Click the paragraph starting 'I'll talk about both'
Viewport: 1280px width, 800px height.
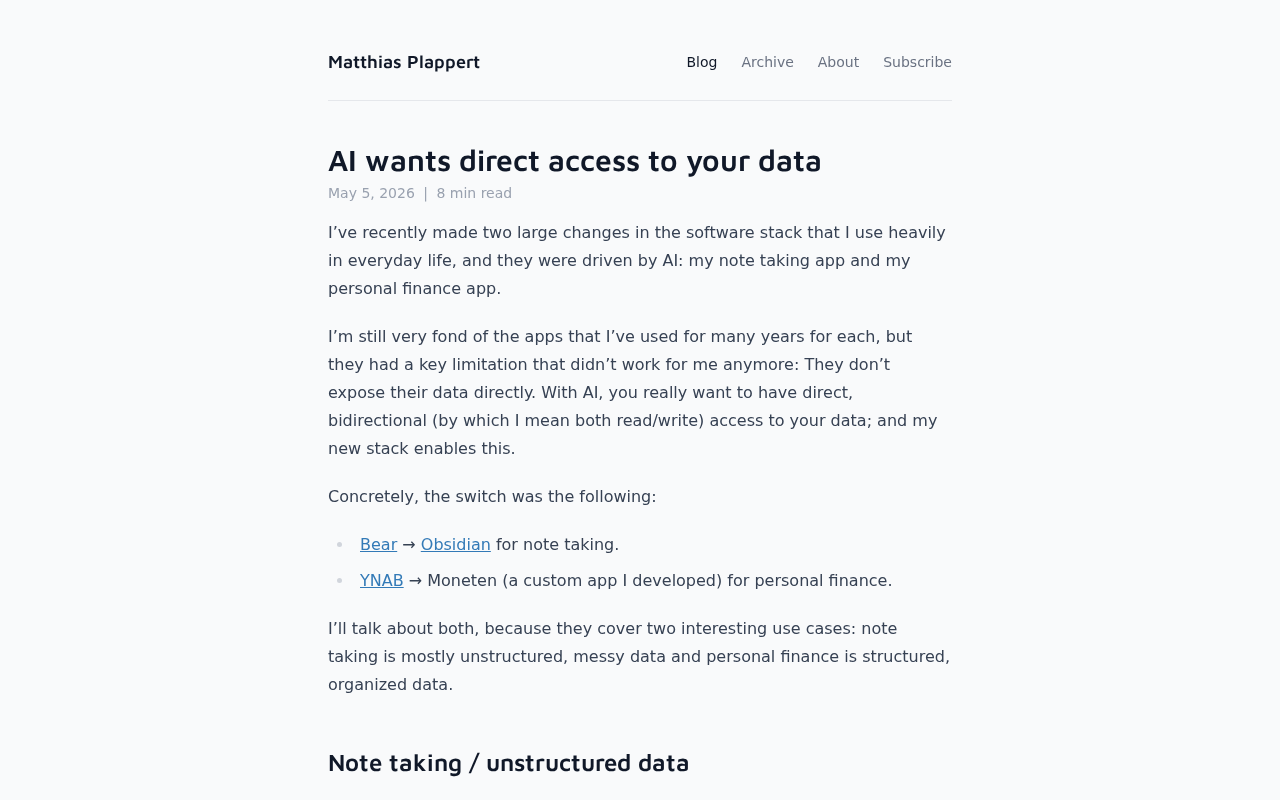(639, 656)
